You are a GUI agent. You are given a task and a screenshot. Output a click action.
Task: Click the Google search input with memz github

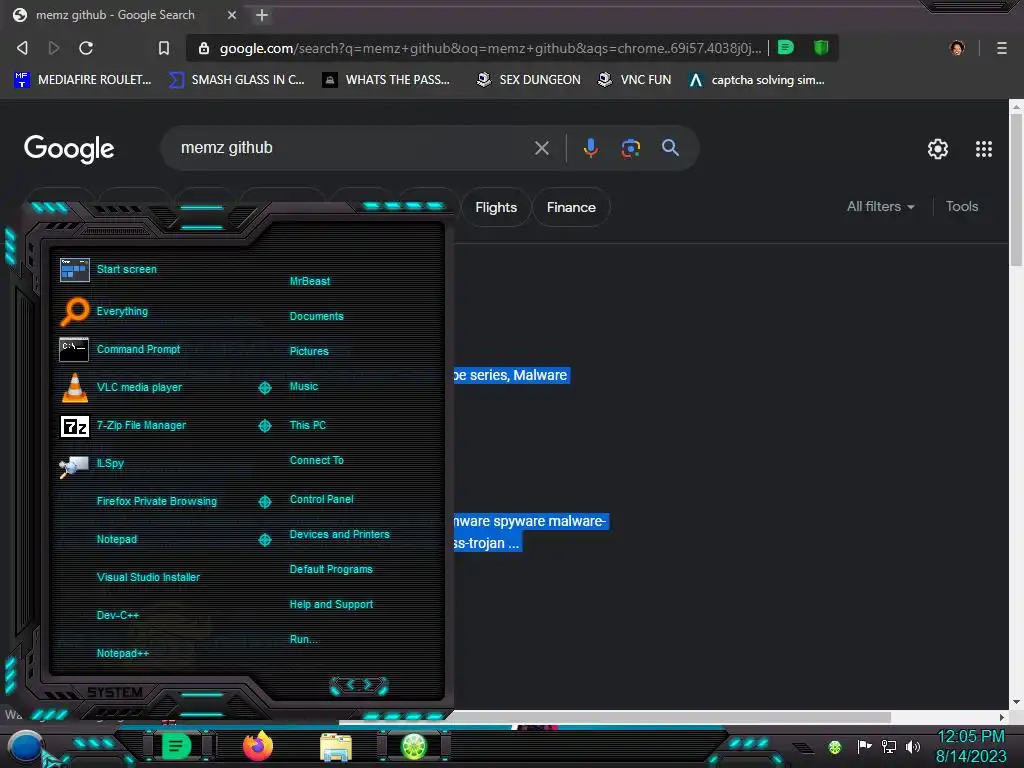[x=353, y=148]
